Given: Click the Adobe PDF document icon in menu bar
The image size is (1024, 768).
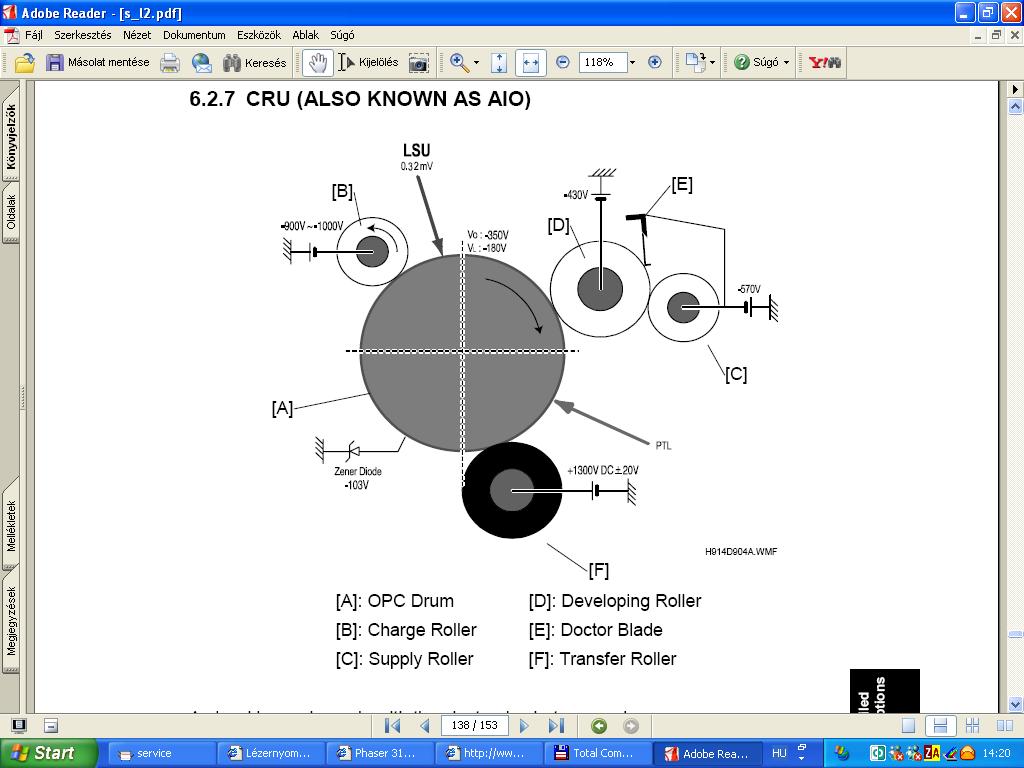Looking at the screenshot, I should [x=11, y=35].
